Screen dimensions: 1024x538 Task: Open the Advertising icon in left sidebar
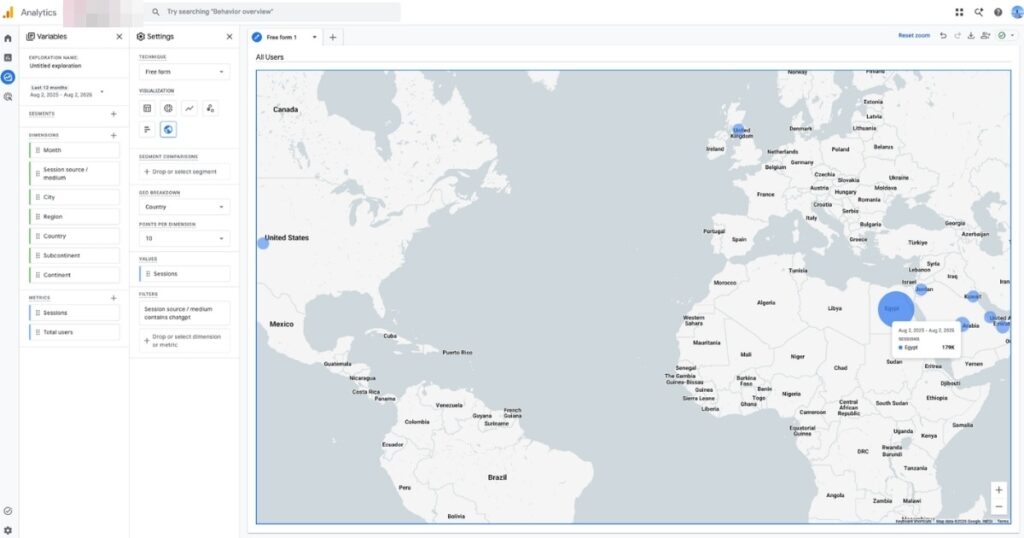pos(8,97)
